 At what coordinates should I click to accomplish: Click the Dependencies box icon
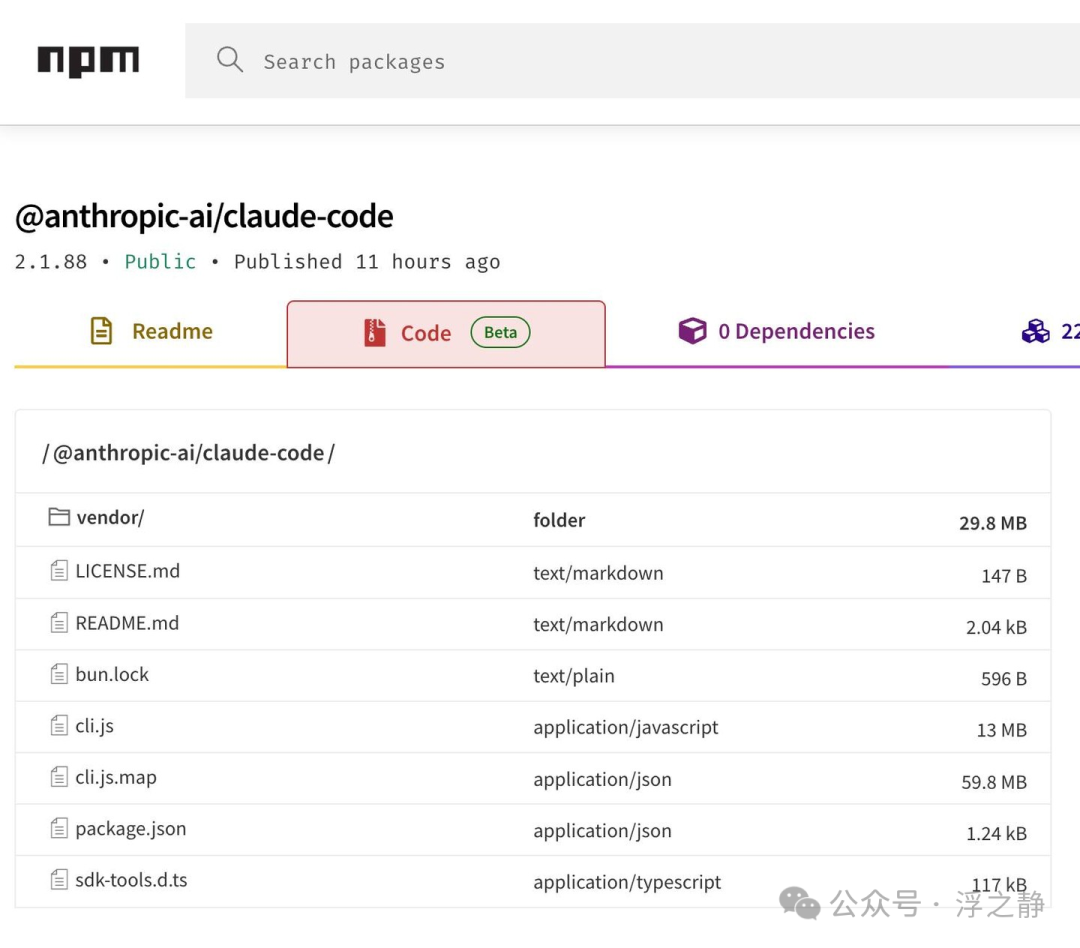(692, 331)
